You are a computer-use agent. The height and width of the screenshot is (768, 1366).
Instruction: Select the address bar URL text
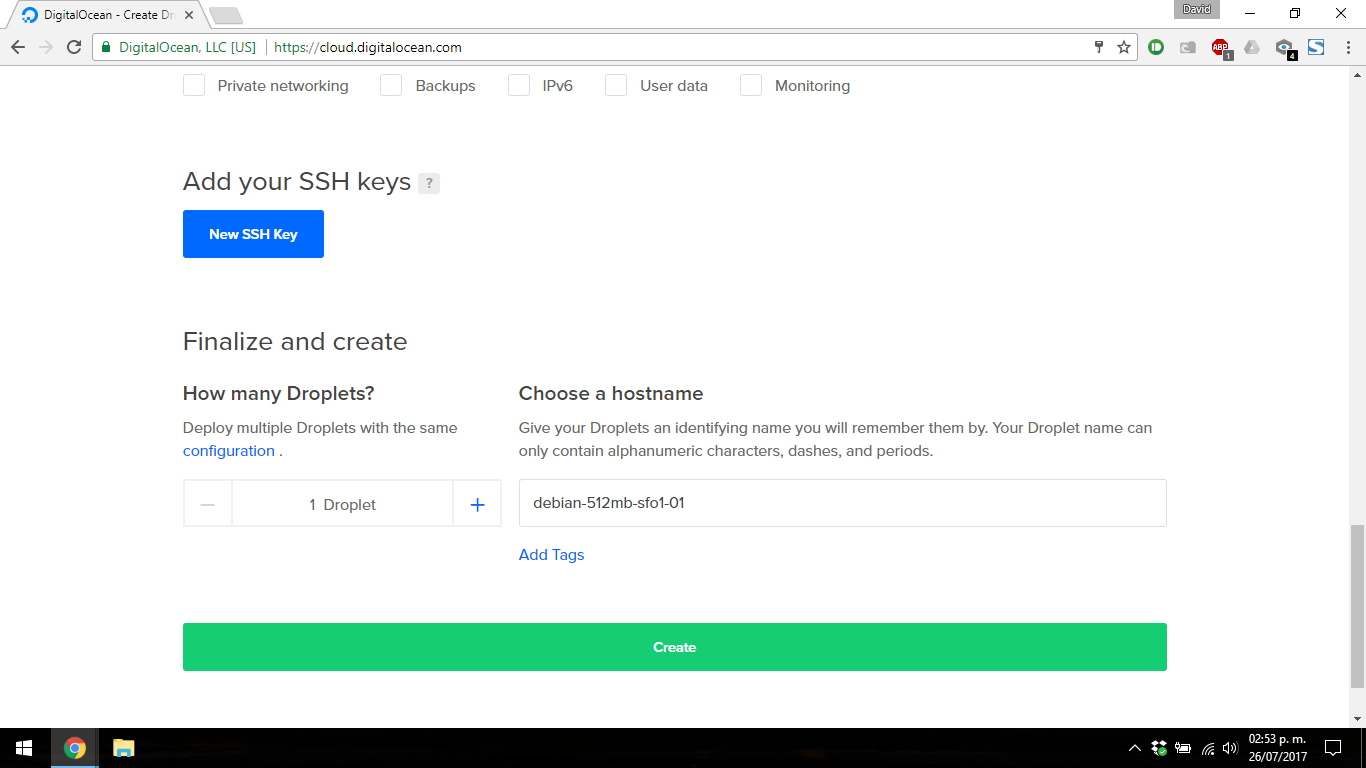point(368,47)
